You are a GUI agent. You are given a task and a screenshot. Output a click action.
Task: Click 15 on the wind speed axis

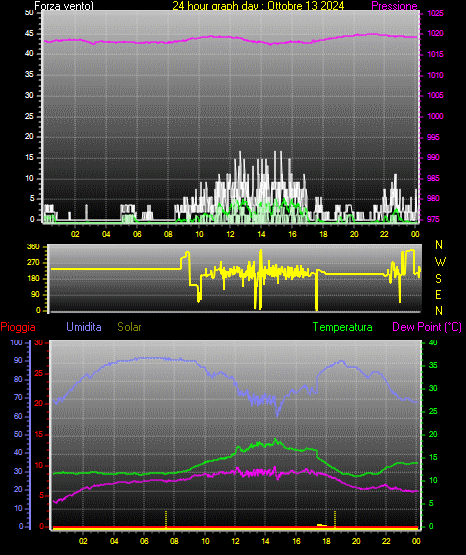coord(29,158)
